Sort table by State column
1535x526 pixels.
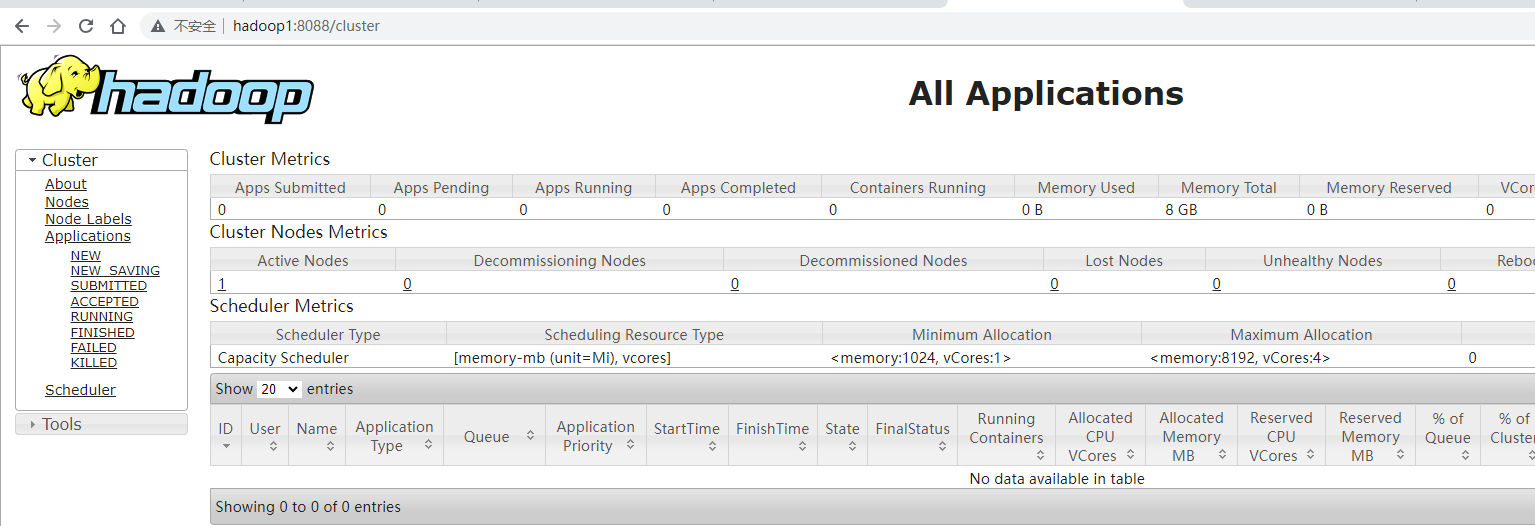[842, 436]
